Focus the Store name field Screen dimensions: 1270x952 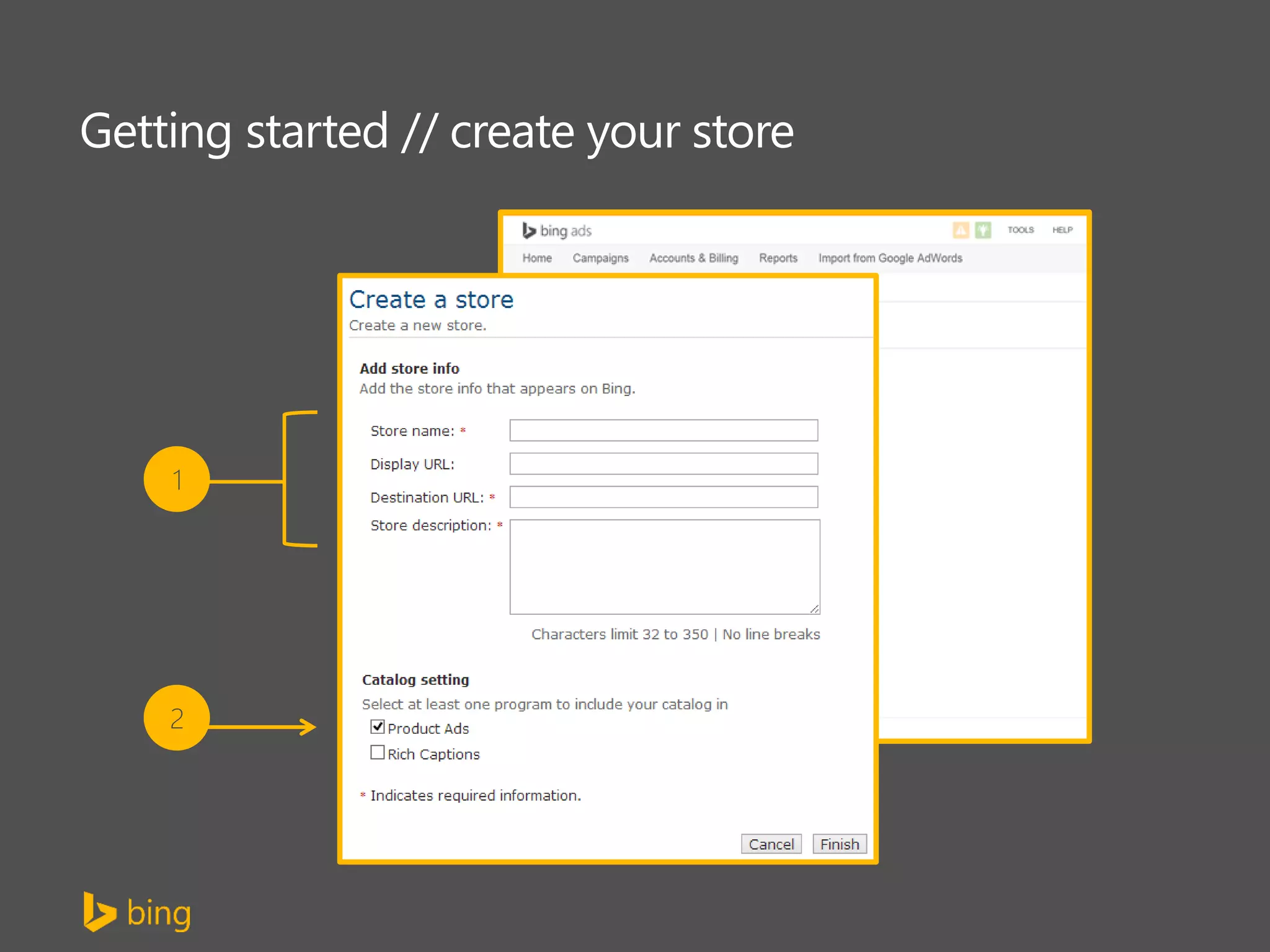[664, 430]
